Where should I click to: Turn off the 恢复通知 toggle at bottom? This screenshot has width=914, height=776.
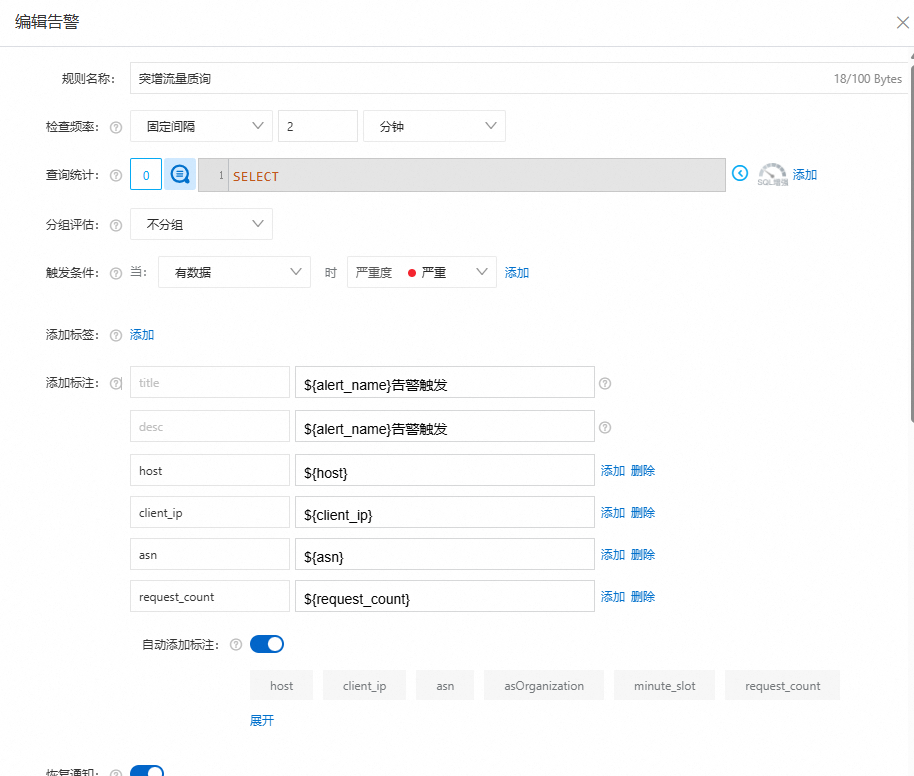[147, 771]
